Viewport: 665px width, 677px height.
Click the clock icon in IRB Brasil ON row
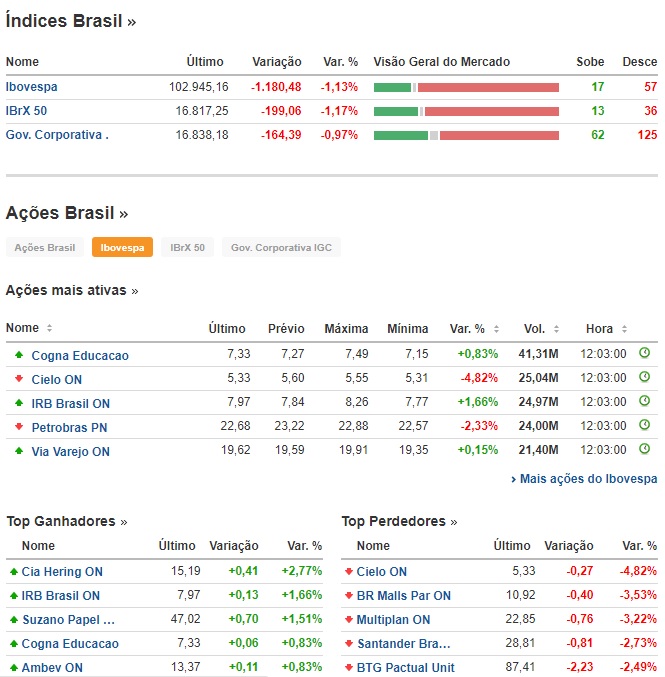coord(644,401)
